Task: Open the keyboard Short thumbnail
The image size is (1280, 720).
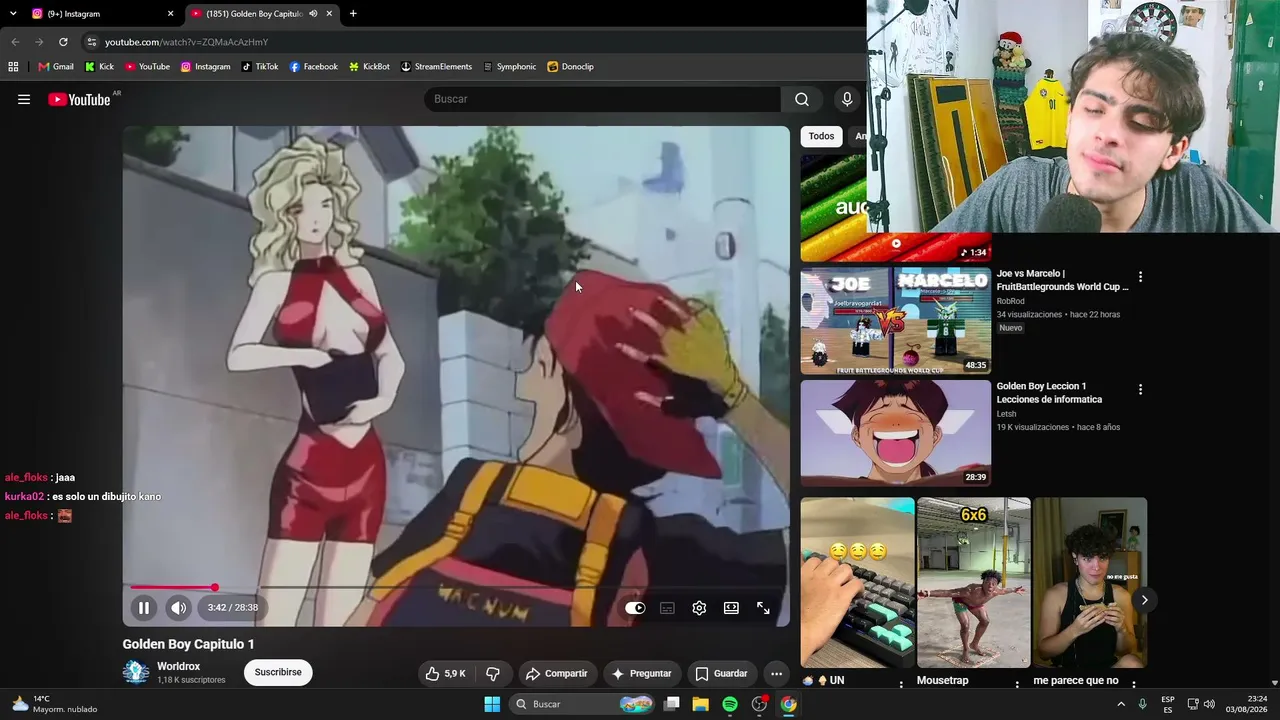Action: coord(858,583)
